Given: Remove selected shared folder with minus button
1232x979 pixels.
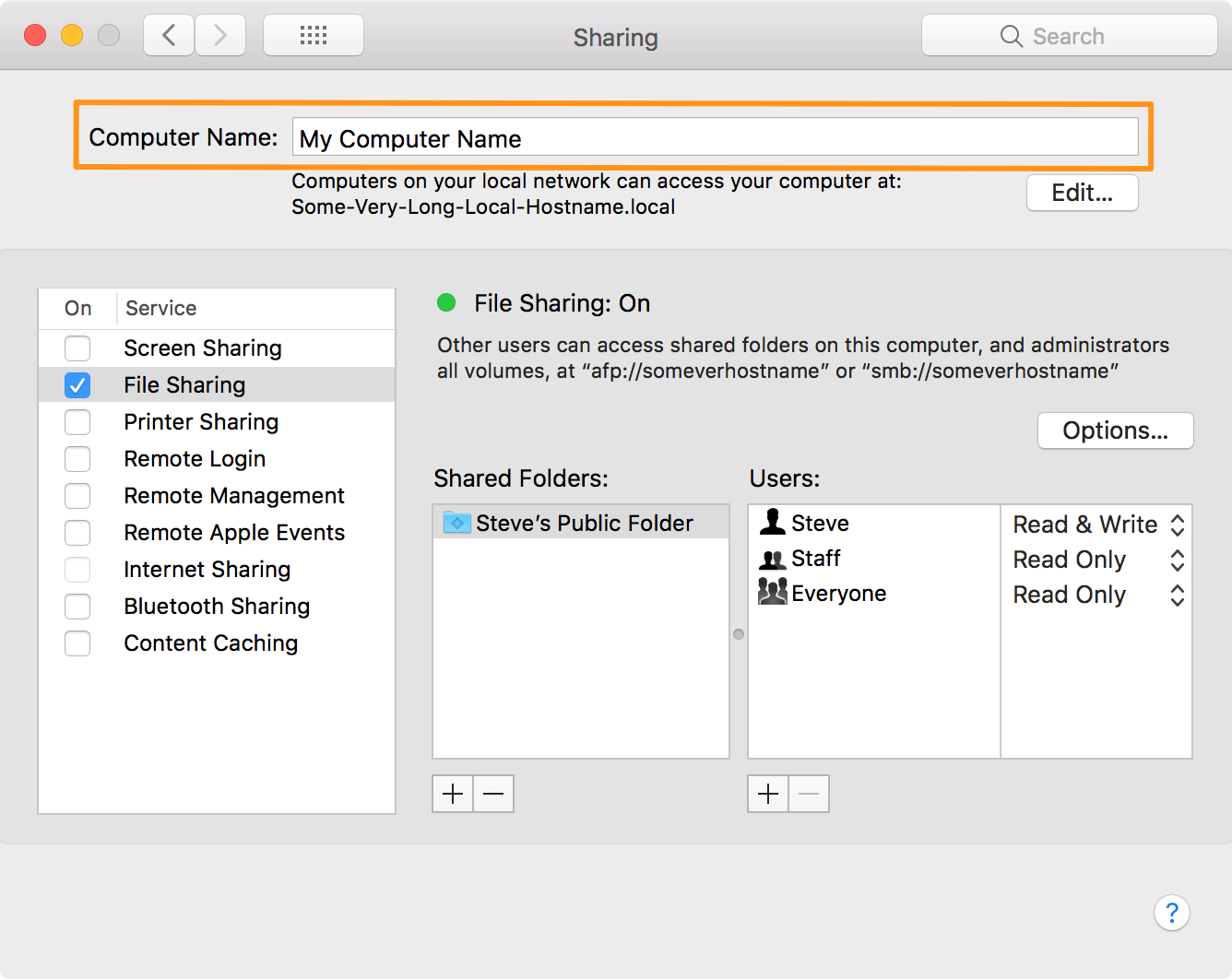Looking at the screenshot, I should pos(493,794).
